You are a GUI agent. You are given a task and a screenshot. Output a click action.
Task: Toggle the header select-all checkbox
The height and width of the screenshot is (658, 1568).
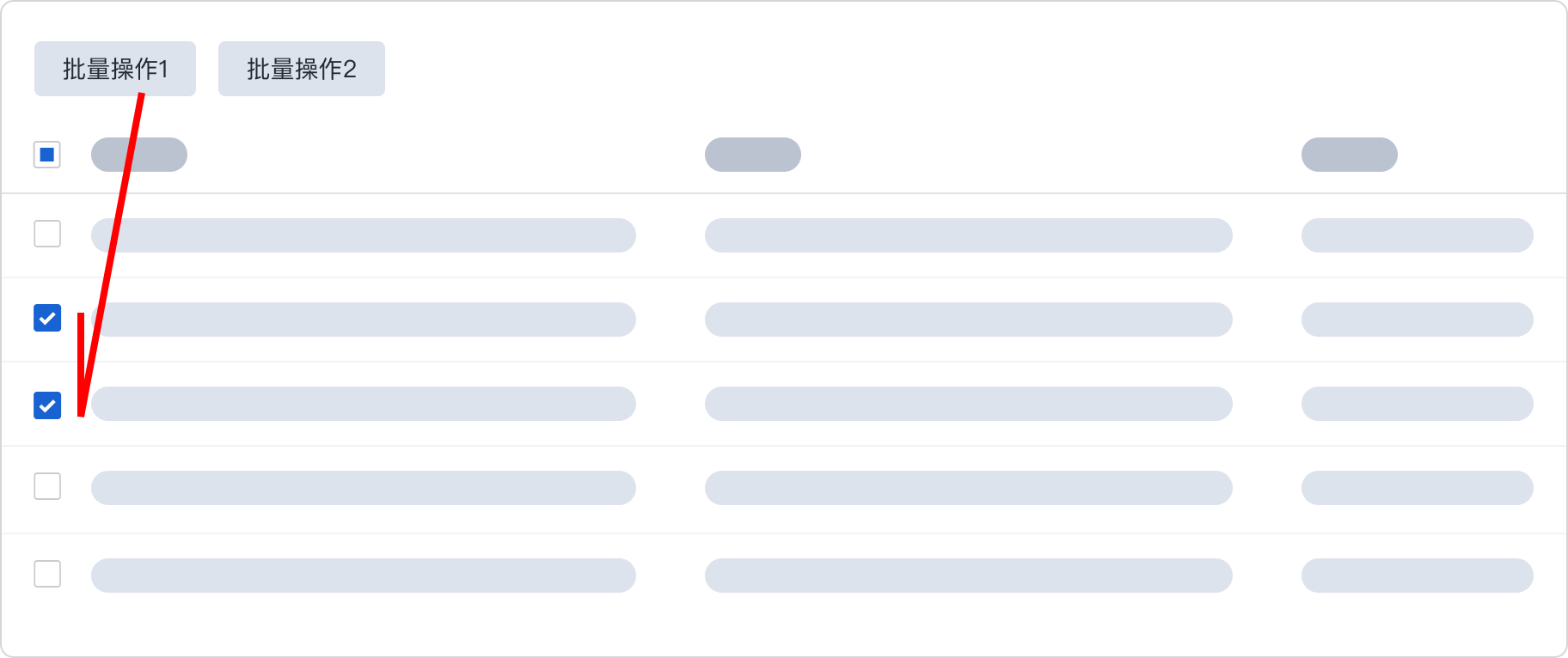pos(47,155)
